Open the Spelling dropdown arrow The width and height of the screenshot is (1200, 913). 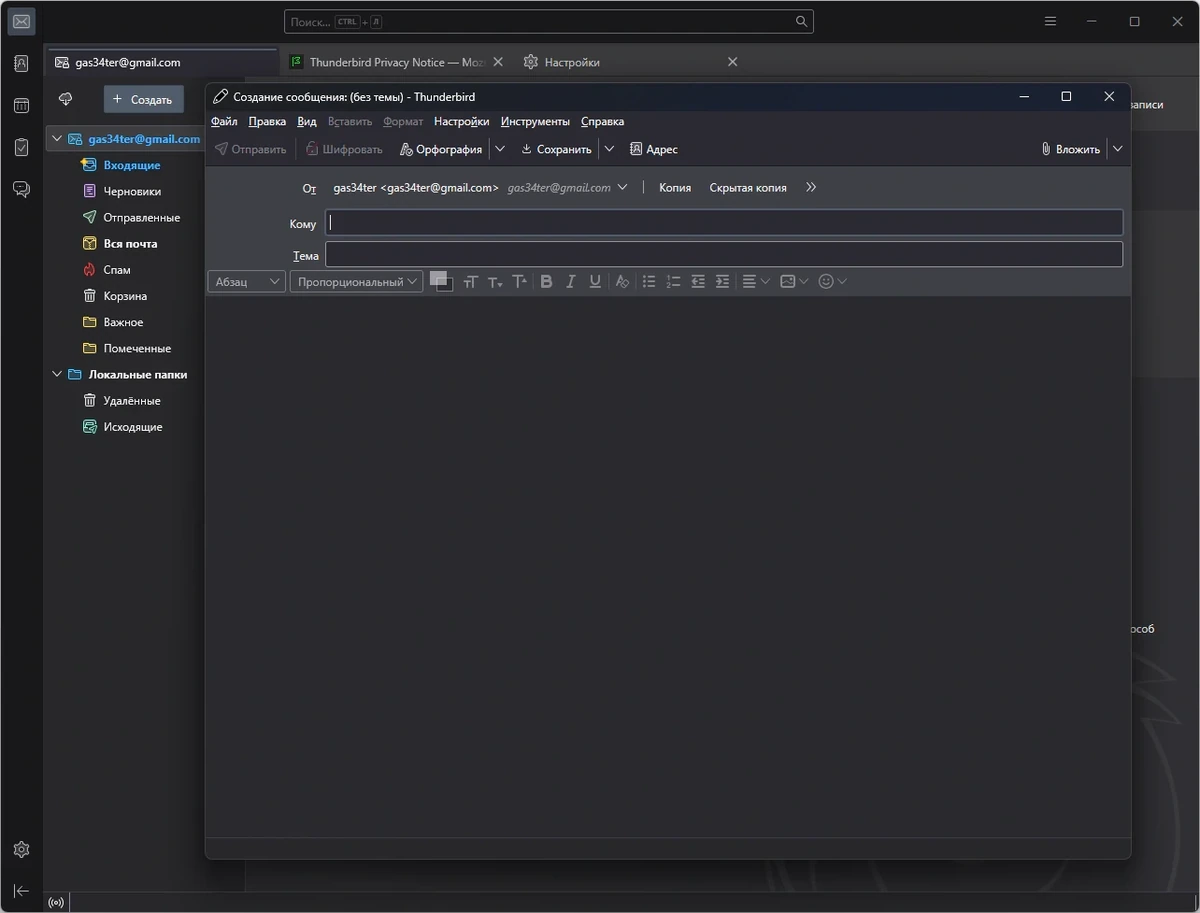pyautogui.click(x=500, y=149)
